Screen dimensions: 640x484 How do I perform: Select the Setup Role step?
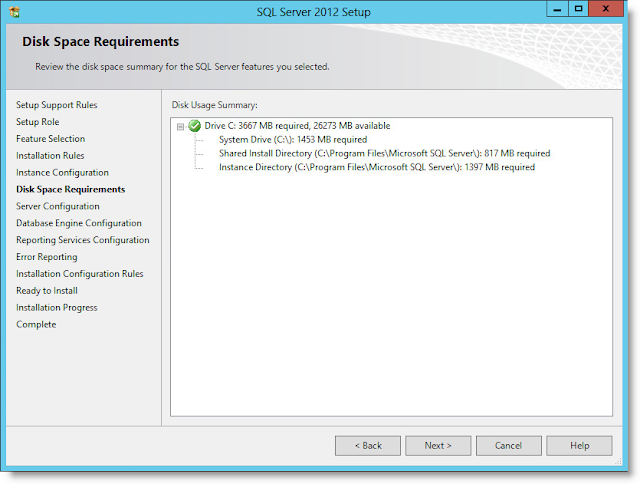point(38,122)
